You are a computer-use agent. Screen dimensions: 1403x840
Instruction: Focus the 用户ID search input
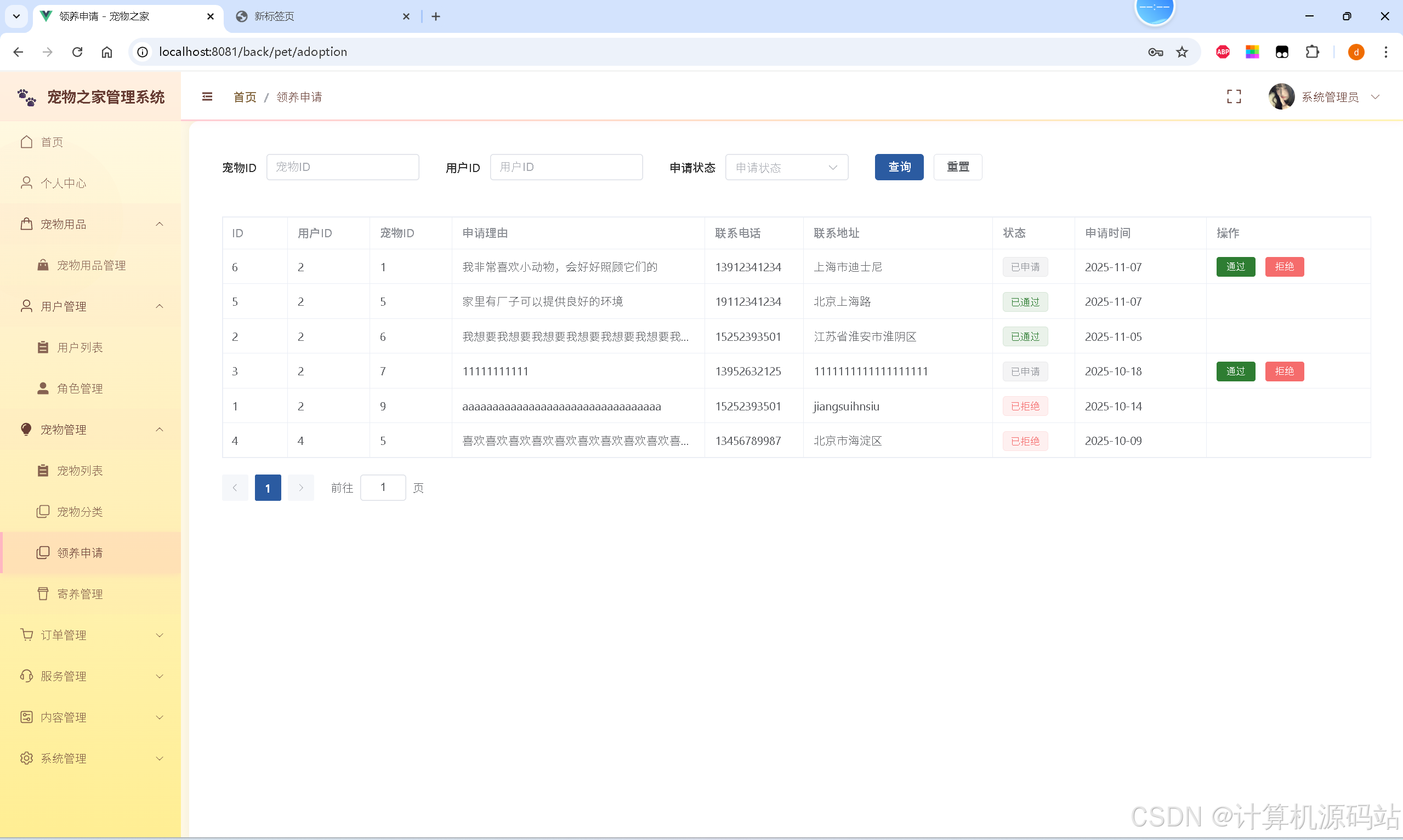click(566, 167)
